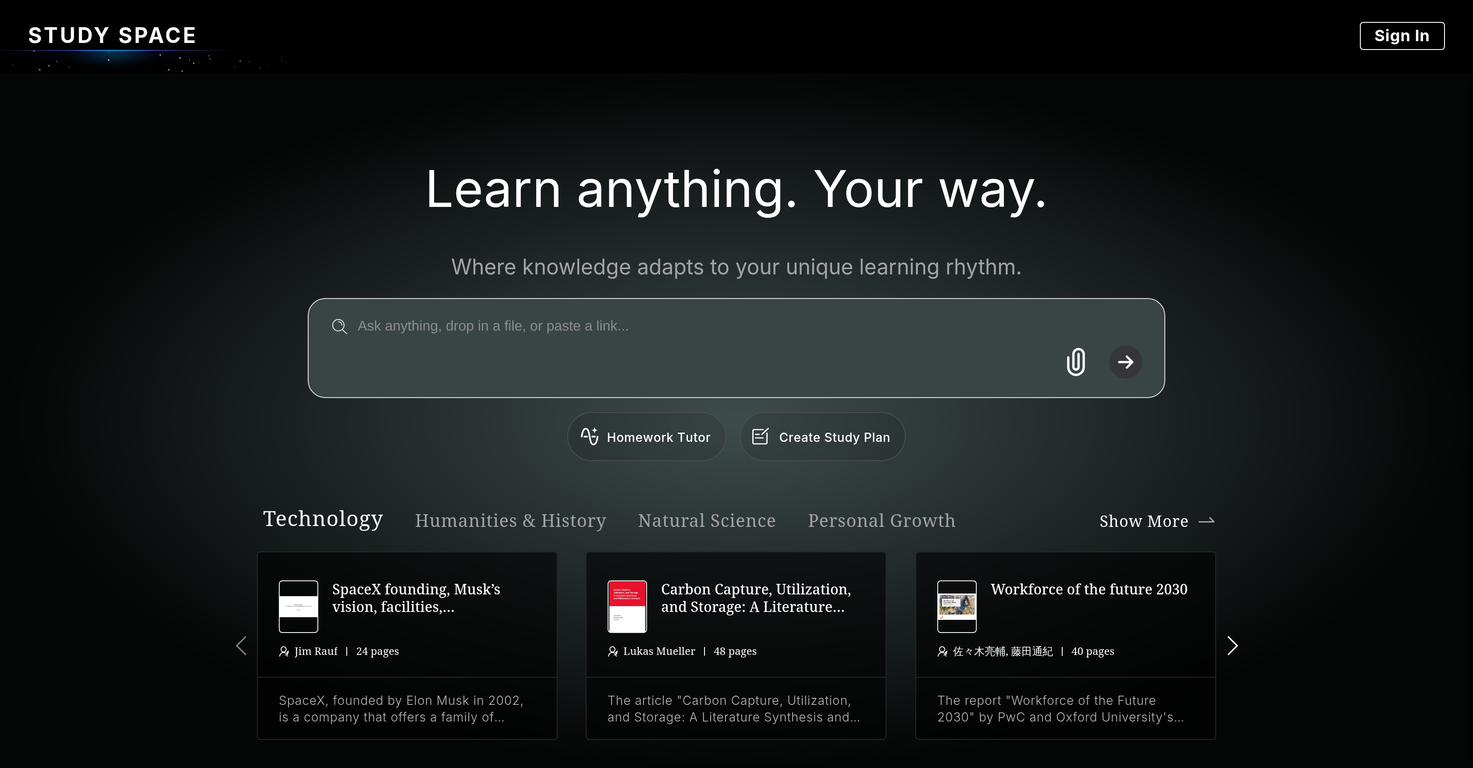The image size is (1473, 768).
Task: Click the paperclip attach file icon
Action: pos(1075,362)
